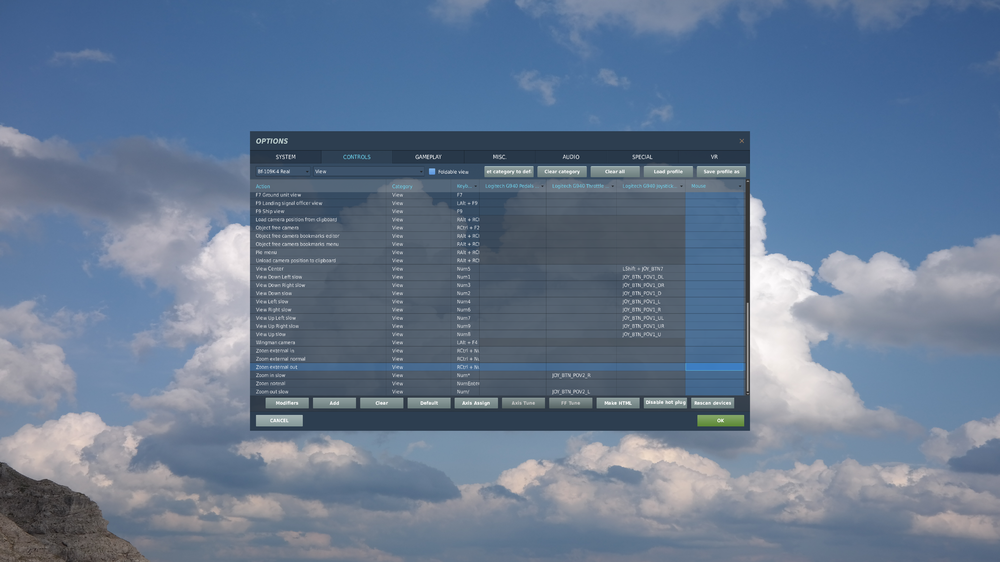This screenshot has height=562, width=1000.
Task: Select 'Object free camera bookmarks menu' row
Action: [x=498, y=244]
